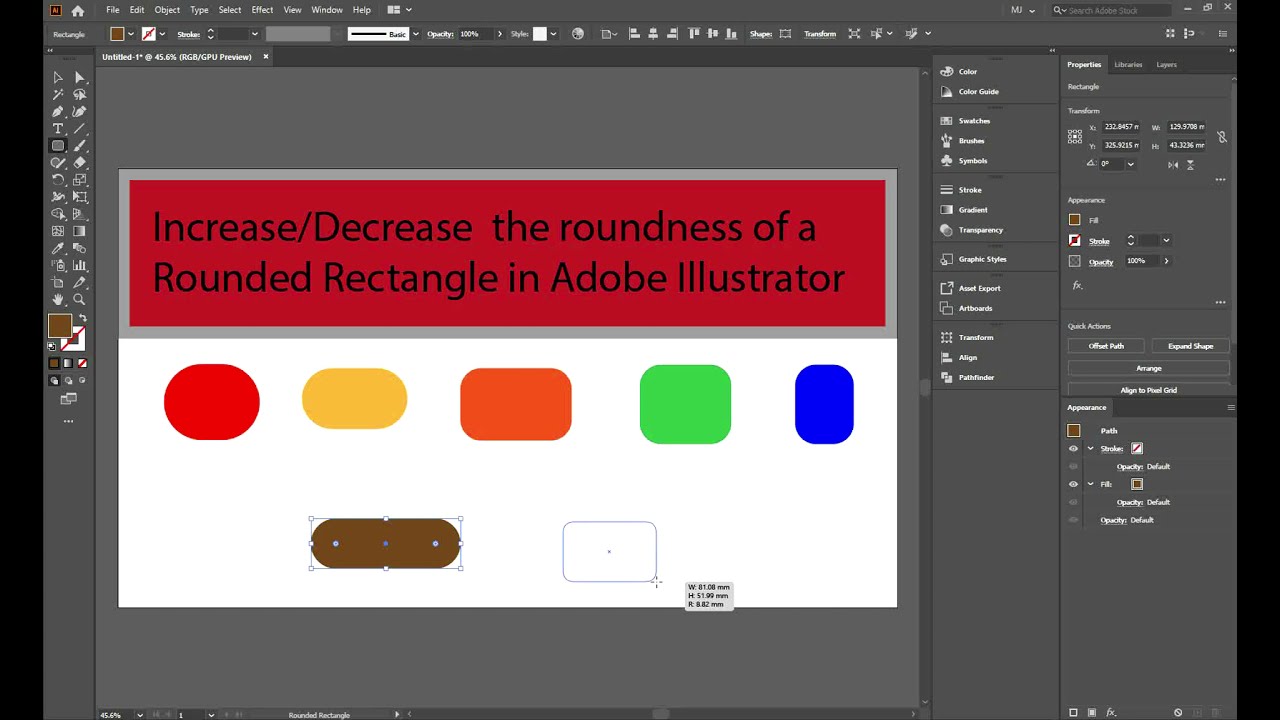This screenshot has width=1280, height=720.
Task: Click Stroke swatch in Properties panel
Action: point(1075,241)
